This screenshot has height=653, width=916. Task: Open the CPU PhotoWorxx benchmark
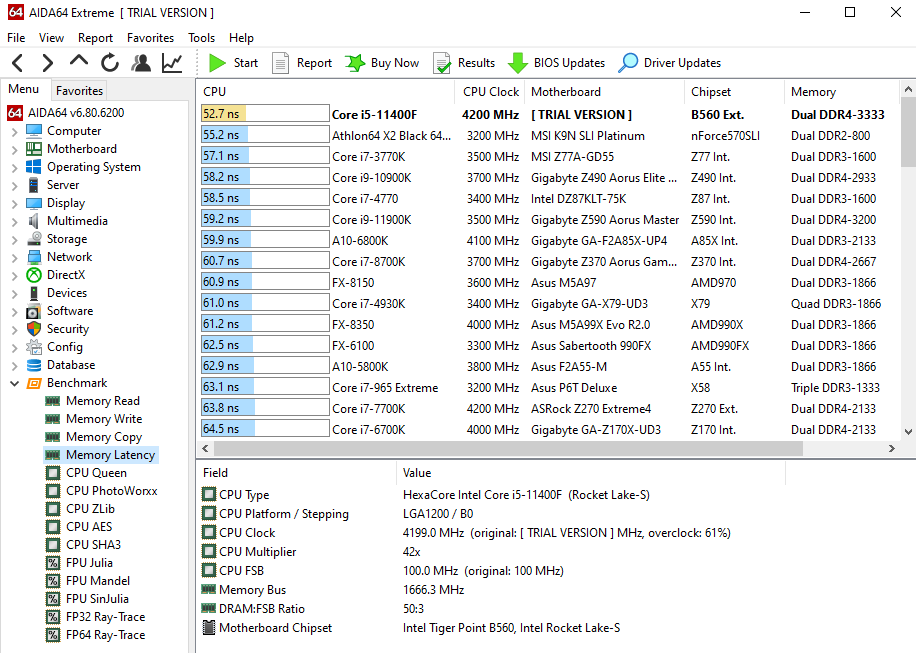point(112,491)
